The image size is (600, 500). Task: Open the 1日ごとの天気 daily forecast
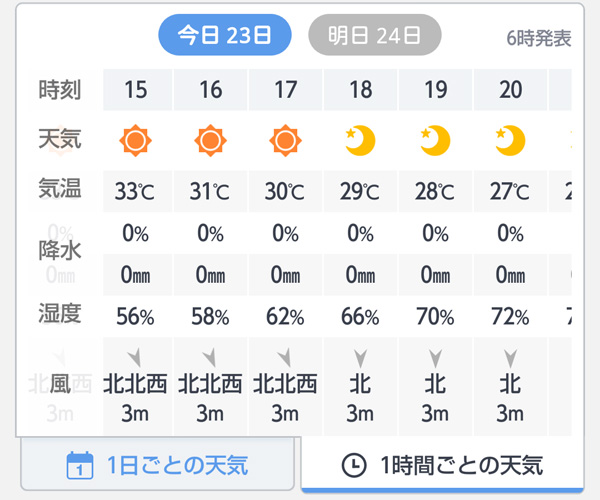tap(158, 465)
